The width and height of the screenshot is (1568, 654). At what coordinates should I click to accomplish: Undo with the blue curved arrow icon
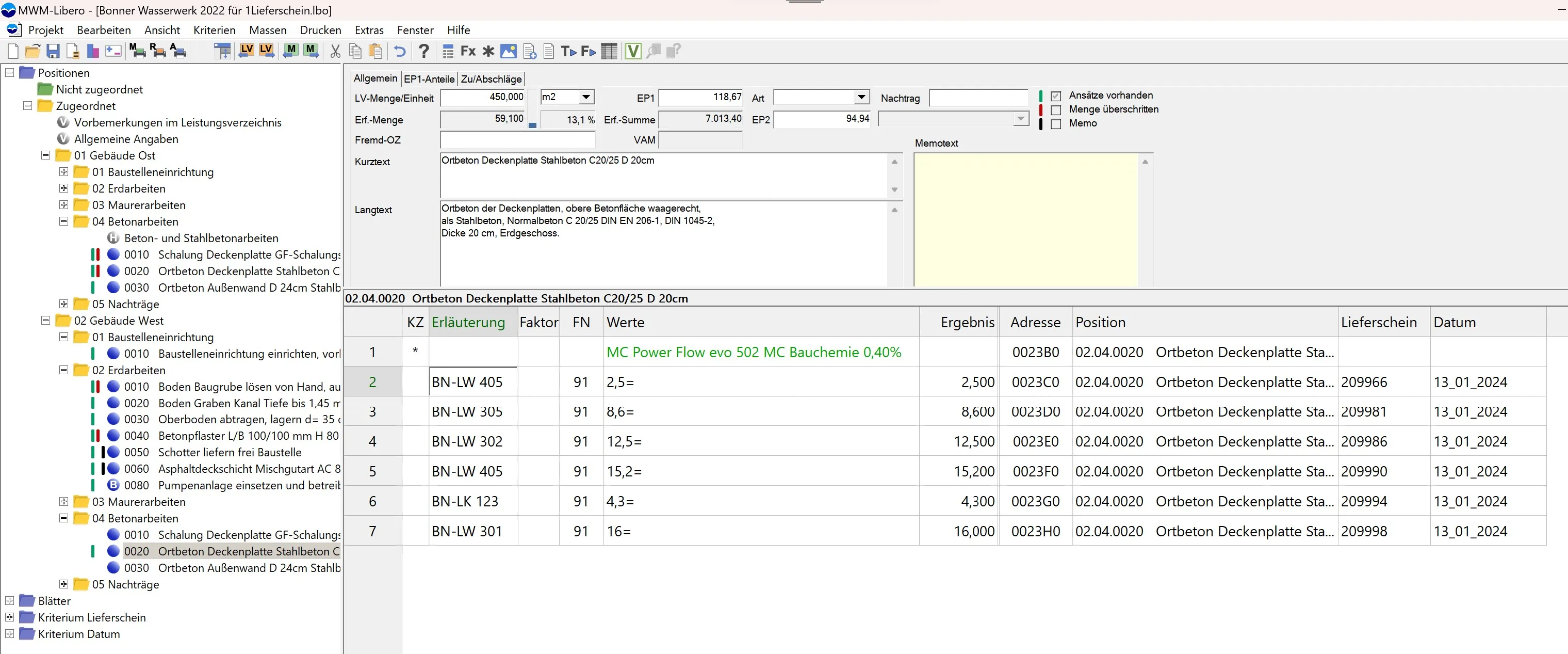click(x=400, y=51)
